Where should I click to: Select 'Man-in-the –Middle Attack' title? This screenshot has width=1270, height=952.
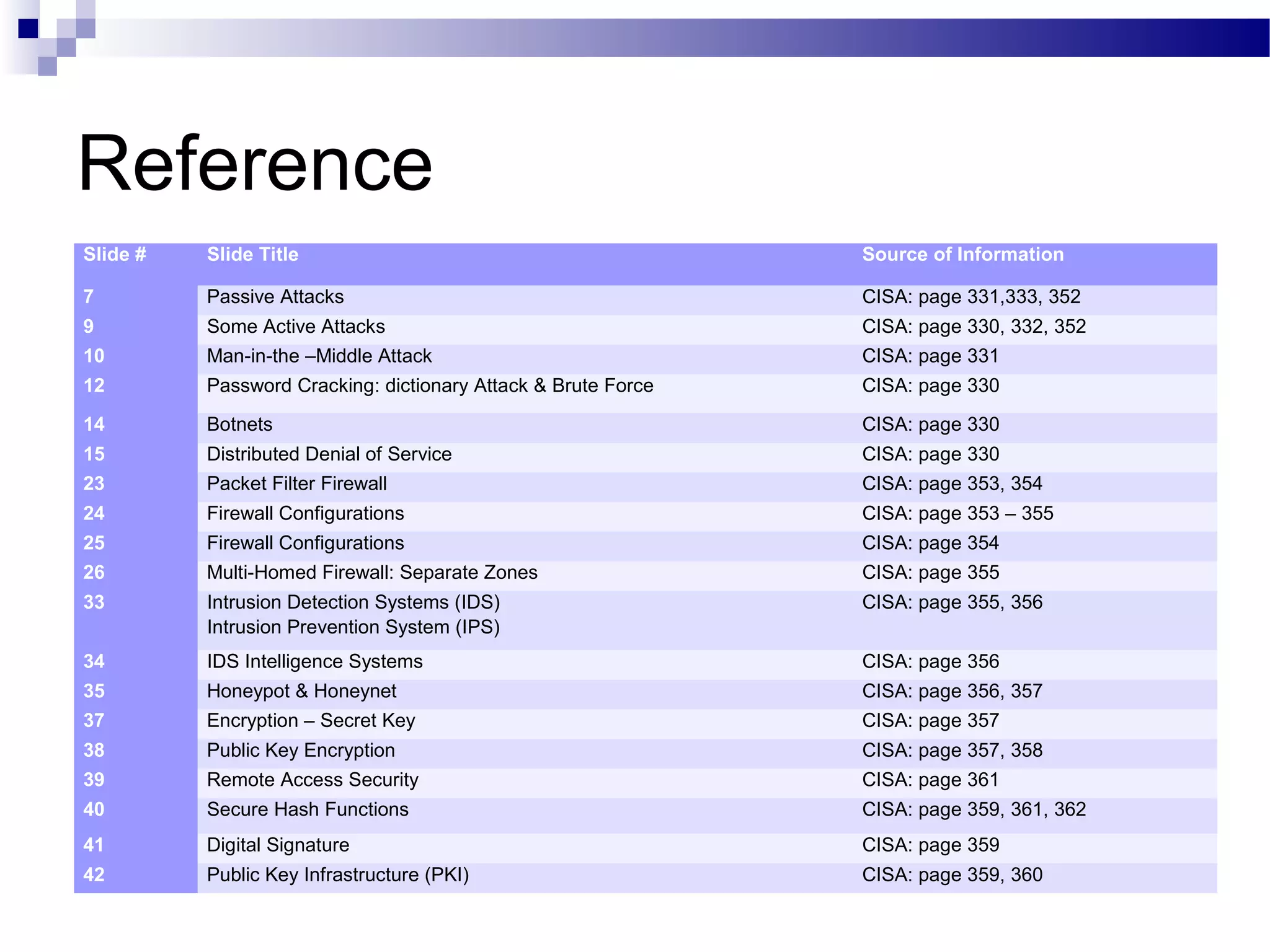319,356
